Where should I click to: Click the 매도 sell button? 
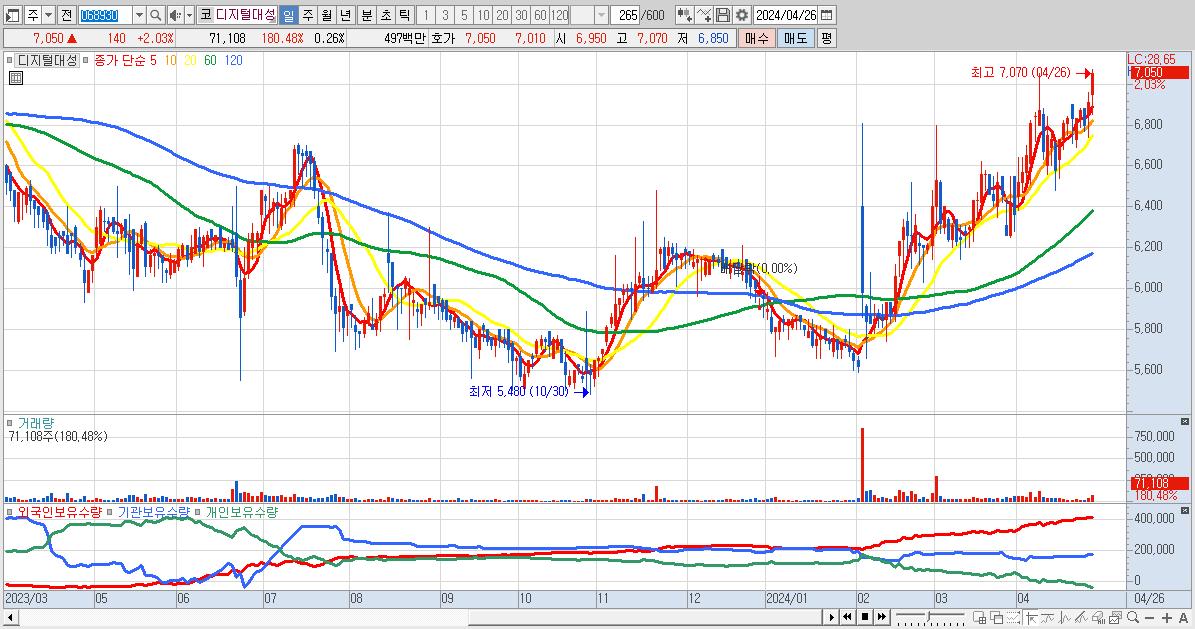click(x=796, y=38)
